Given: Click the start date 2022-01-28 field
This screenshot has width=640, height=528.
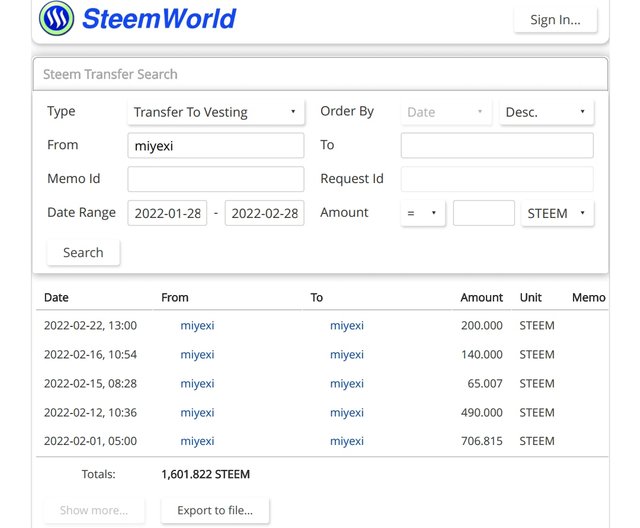Looking at the screenshot, I should [x=167, y=213].
